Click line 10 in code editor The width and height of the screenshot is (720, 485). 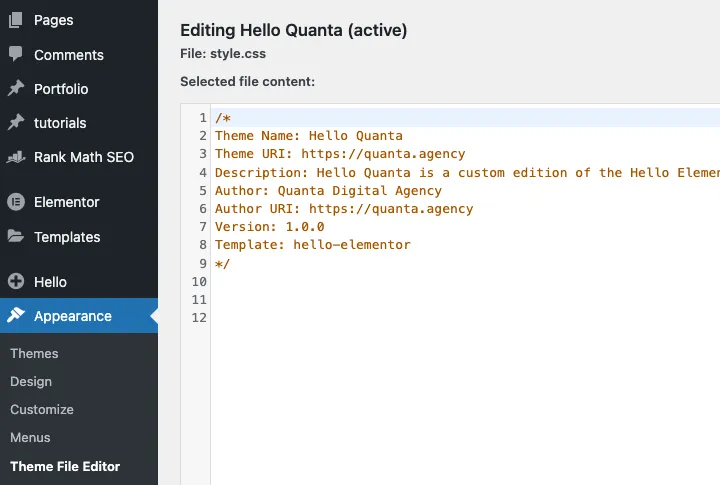[x=400, y=281]
